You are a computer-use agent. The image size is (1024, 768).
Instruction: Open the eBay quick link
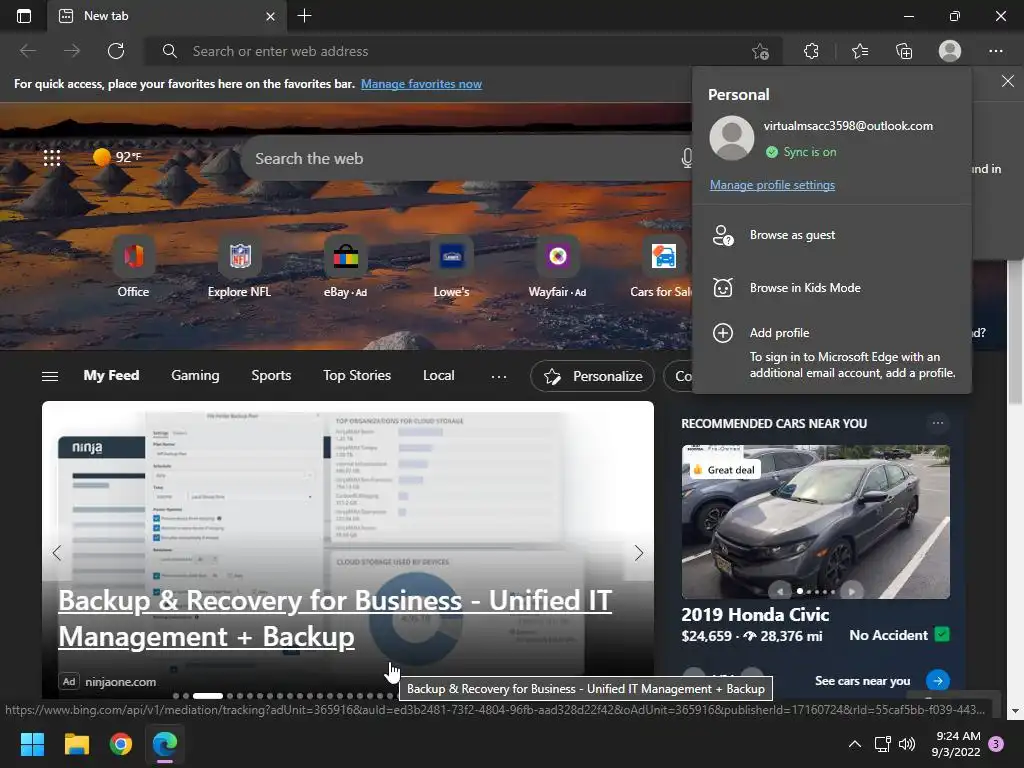coord(345,266)
